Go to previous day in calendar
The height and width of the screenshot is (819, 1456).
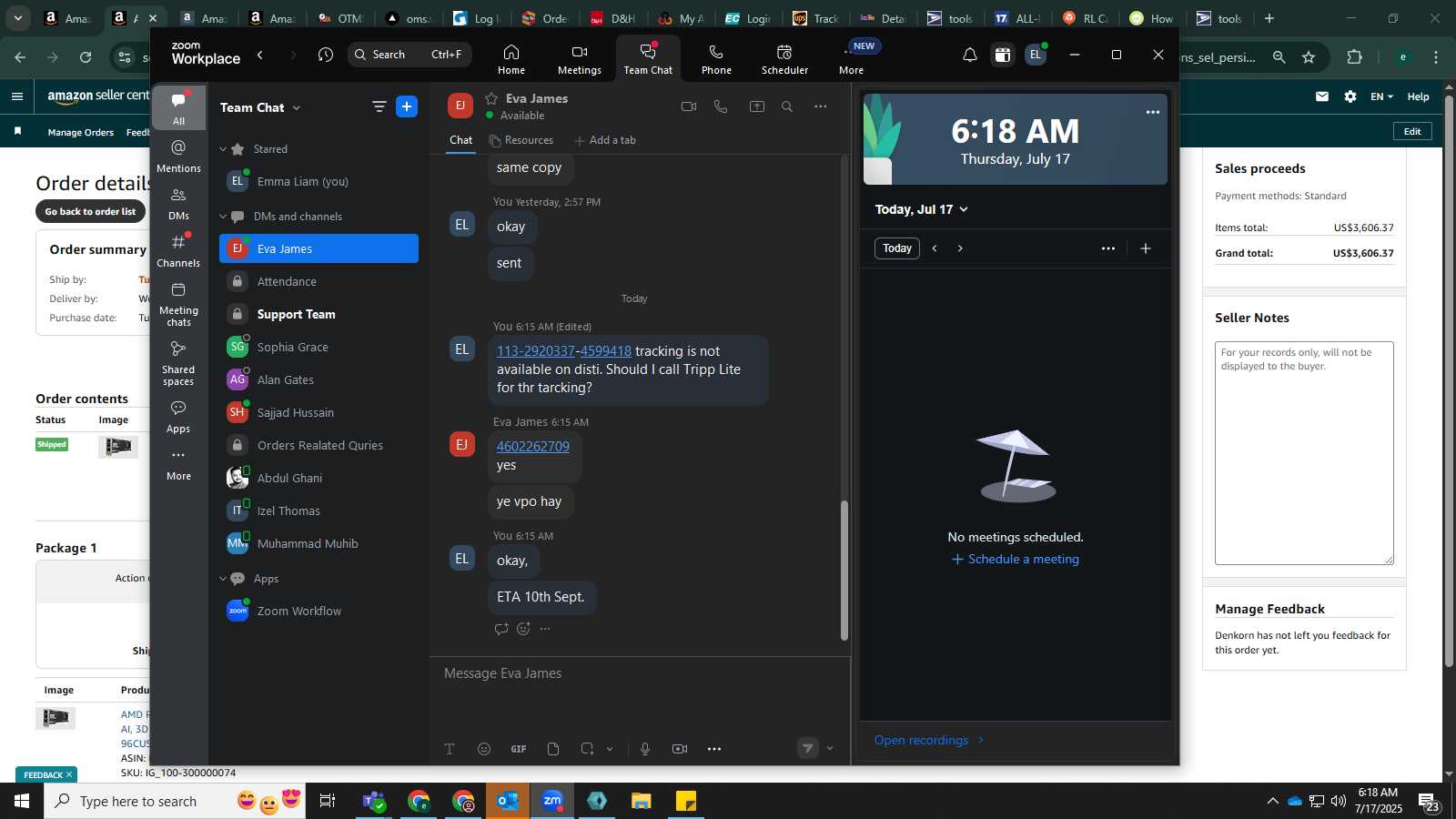pos(935,248)
